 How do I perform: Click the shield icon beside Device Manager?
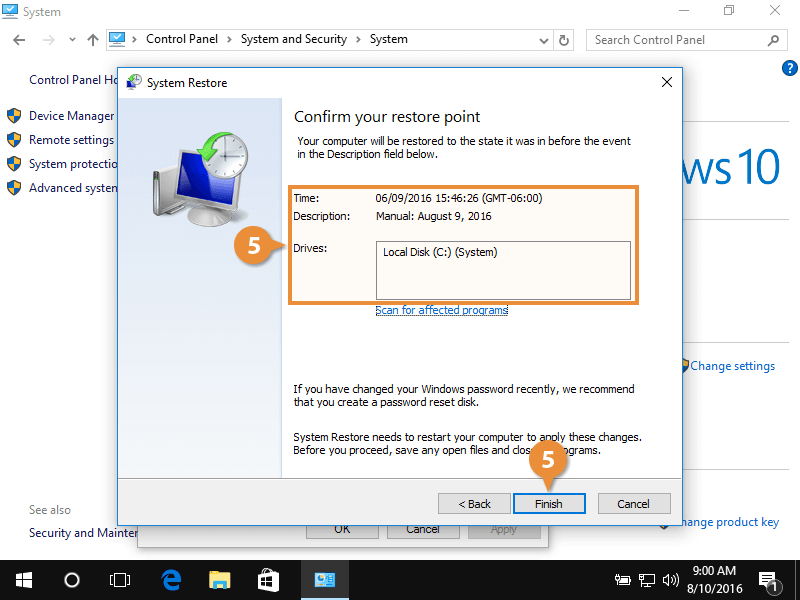pyautogui.click(x=13, y=115)
